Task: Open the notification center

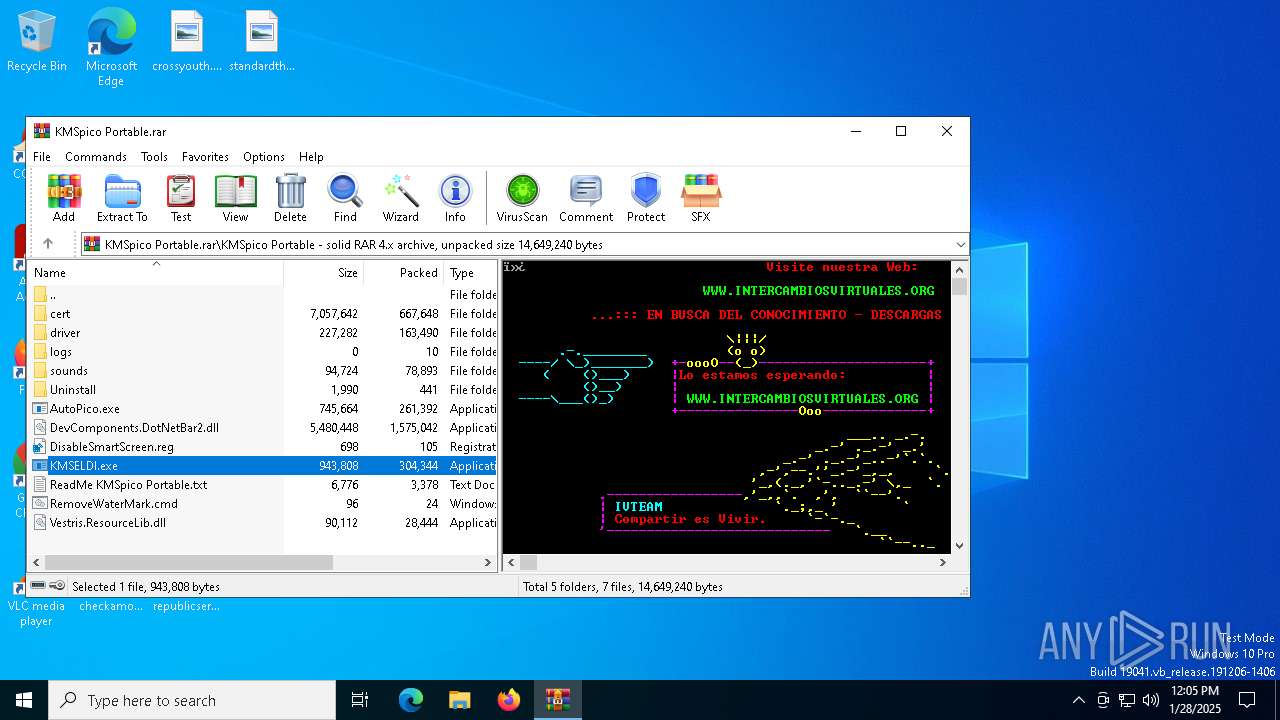Action: 1247,700
